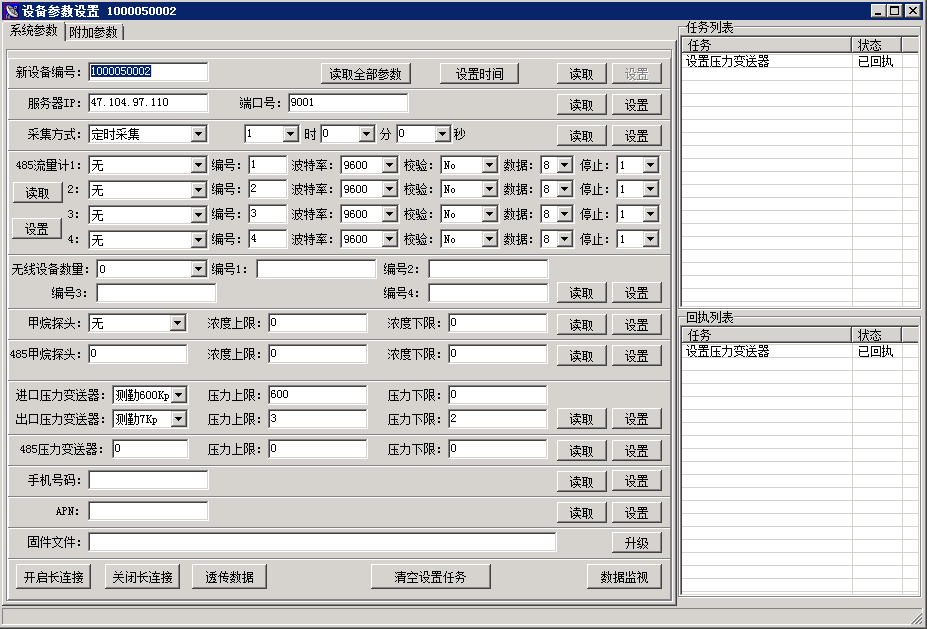This screenshot has height=629, width=927.
Task: Click the 清空设置任务 button
Action: 429,577
